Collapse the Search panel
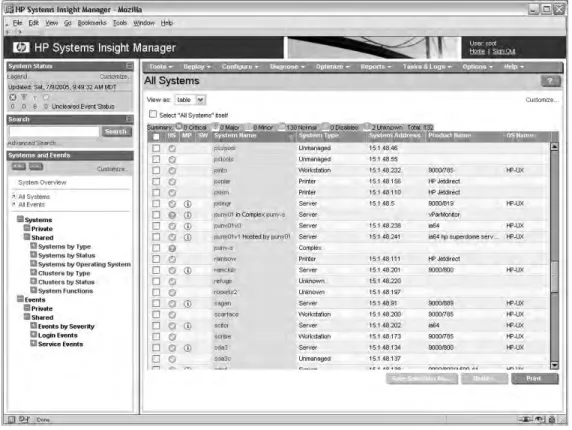The height and width of the screenshot is (430, 572). pyautogui.click(x=129, y=119)
